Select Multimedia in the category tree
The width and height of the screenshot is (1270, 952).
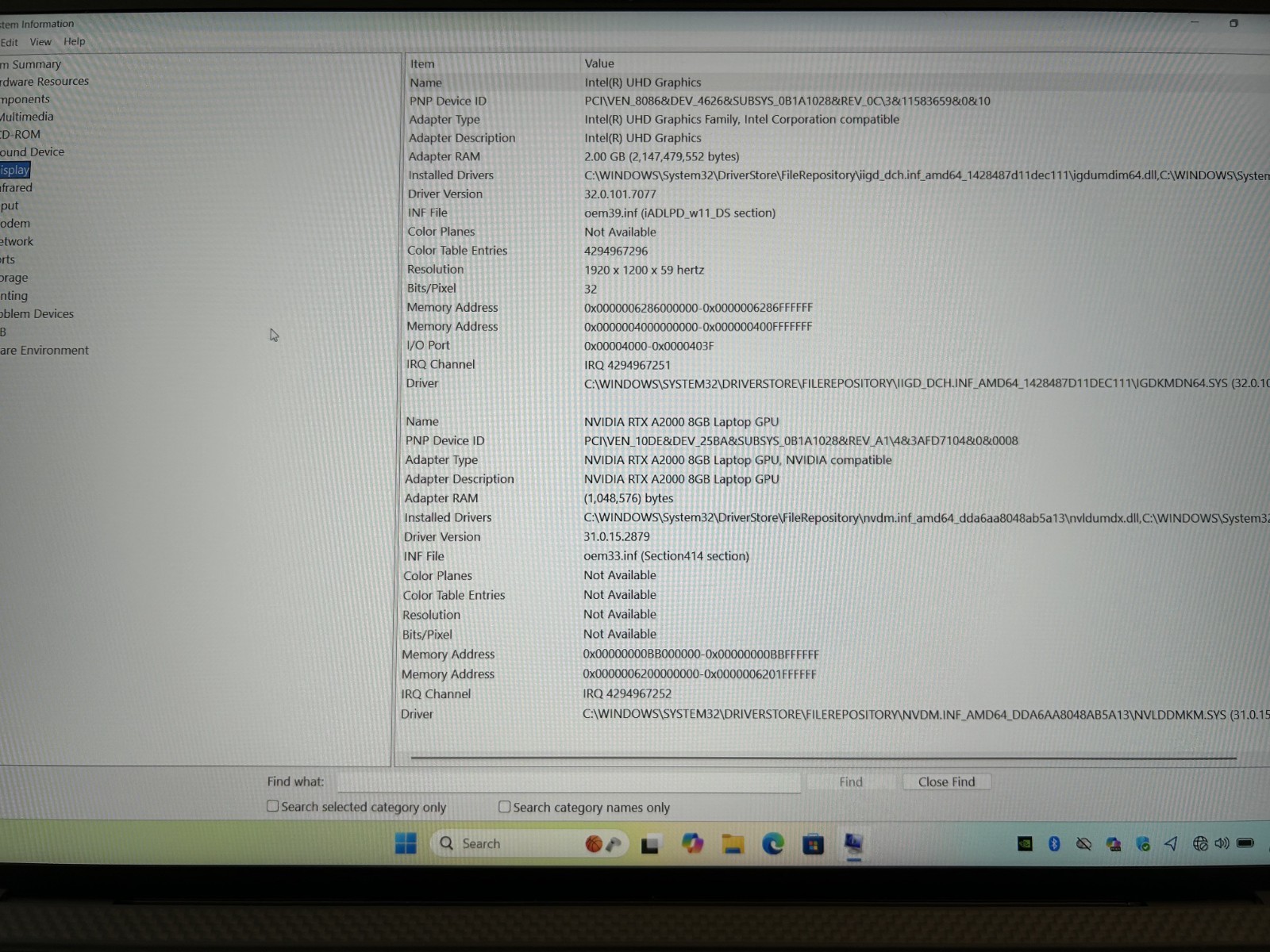click(27, 117)
